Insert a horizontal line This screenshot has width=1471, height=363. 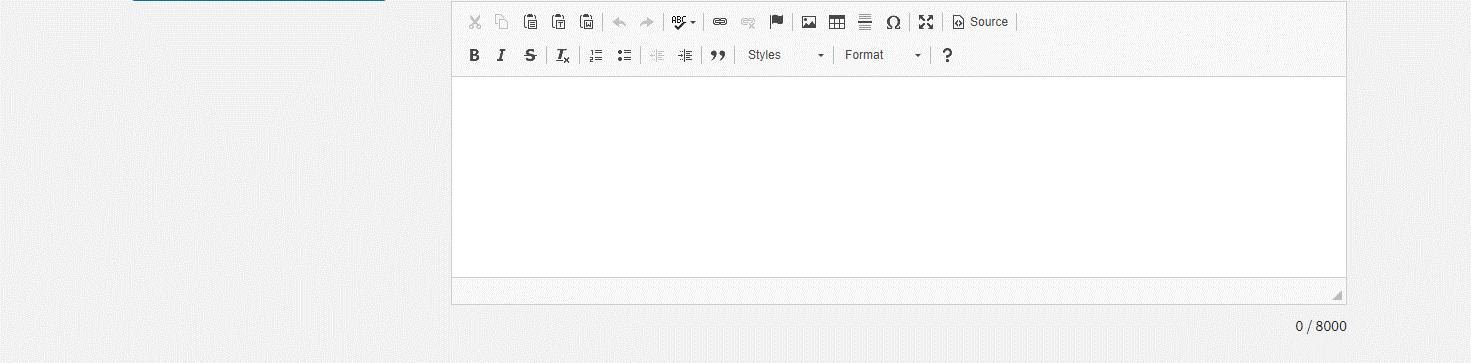(865, 22)
